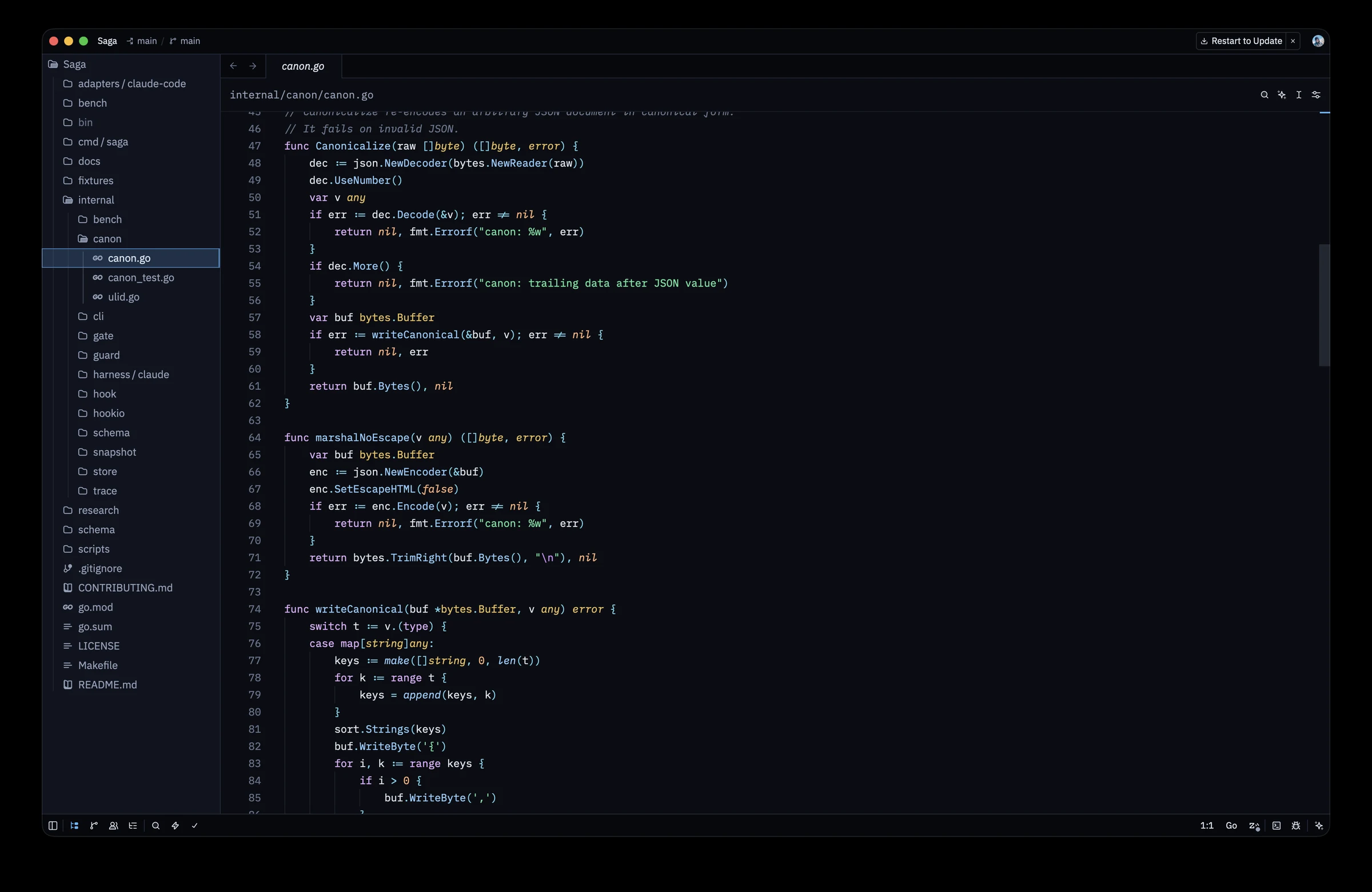
Task: Click the lightning bolt icon in status bar
Action: 176,826
